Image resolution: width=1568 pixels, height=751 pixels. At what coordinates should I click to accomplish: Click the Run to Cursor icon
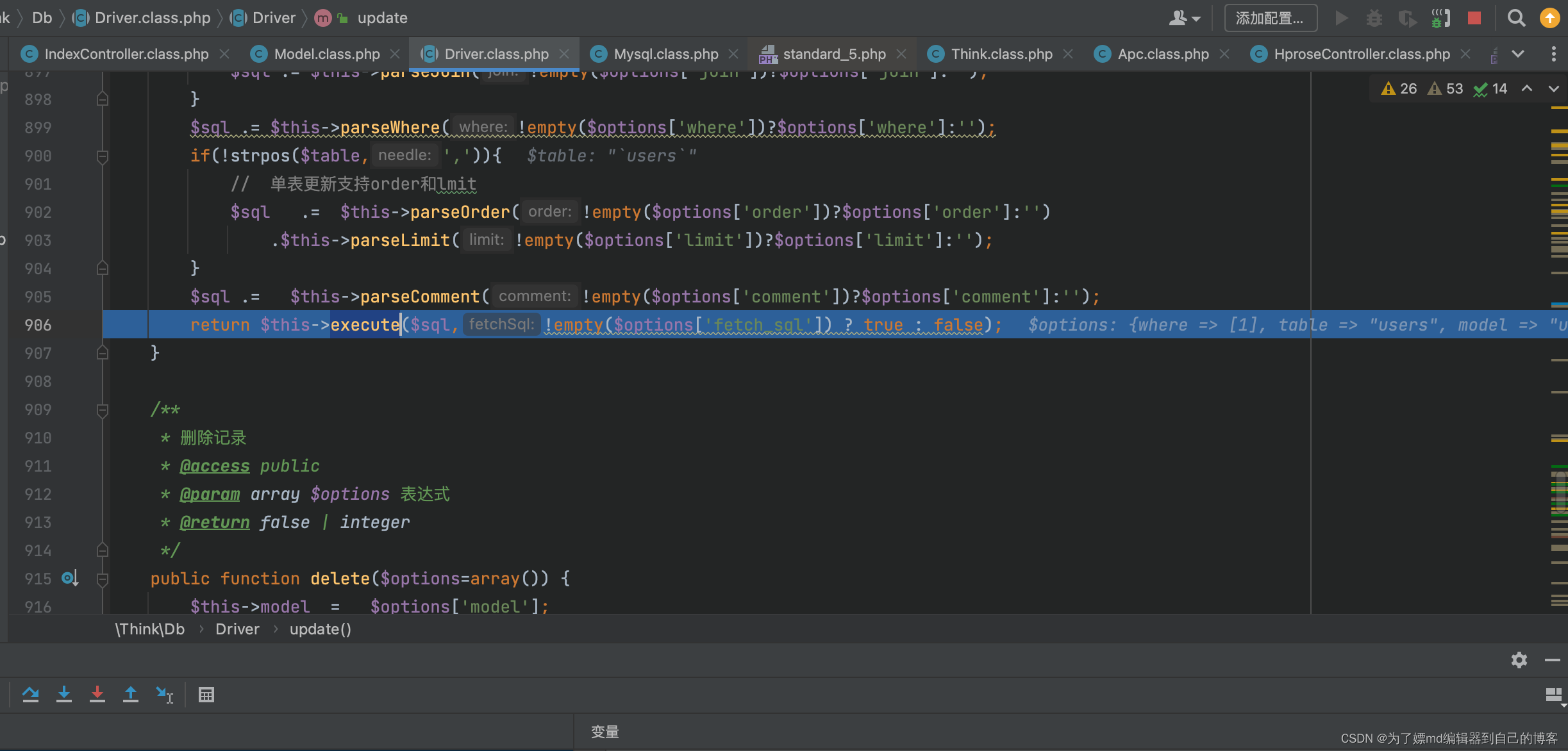(164, 694)
